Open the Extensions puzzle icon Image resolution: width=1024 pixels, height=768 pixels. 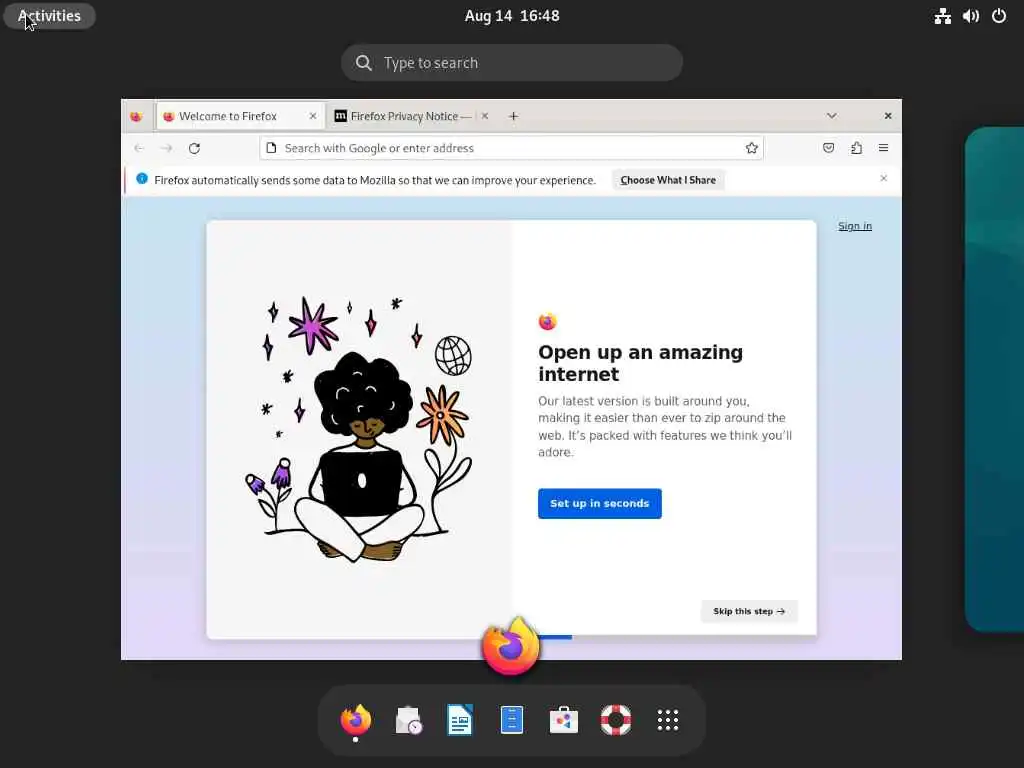856,148
